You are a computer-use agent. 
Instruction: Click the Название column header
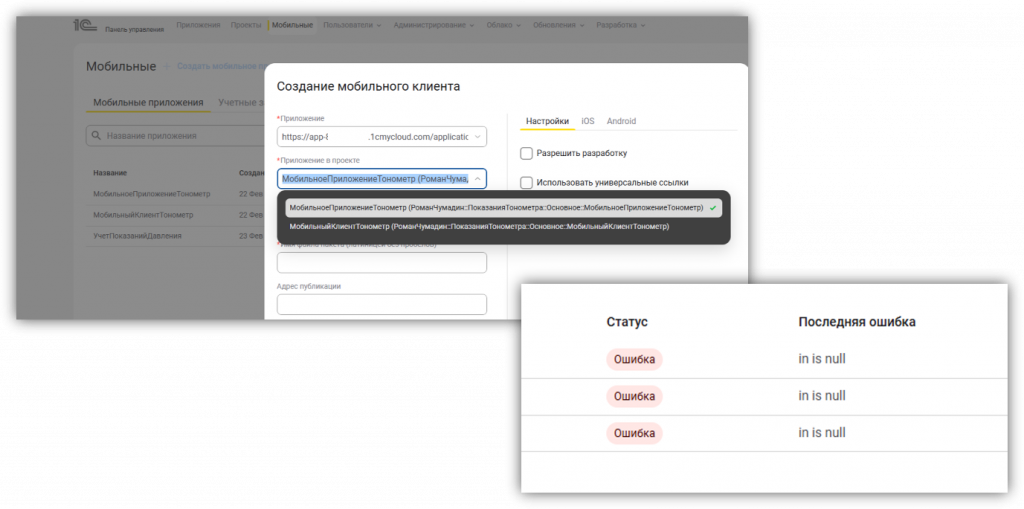(x=110, y=173)
